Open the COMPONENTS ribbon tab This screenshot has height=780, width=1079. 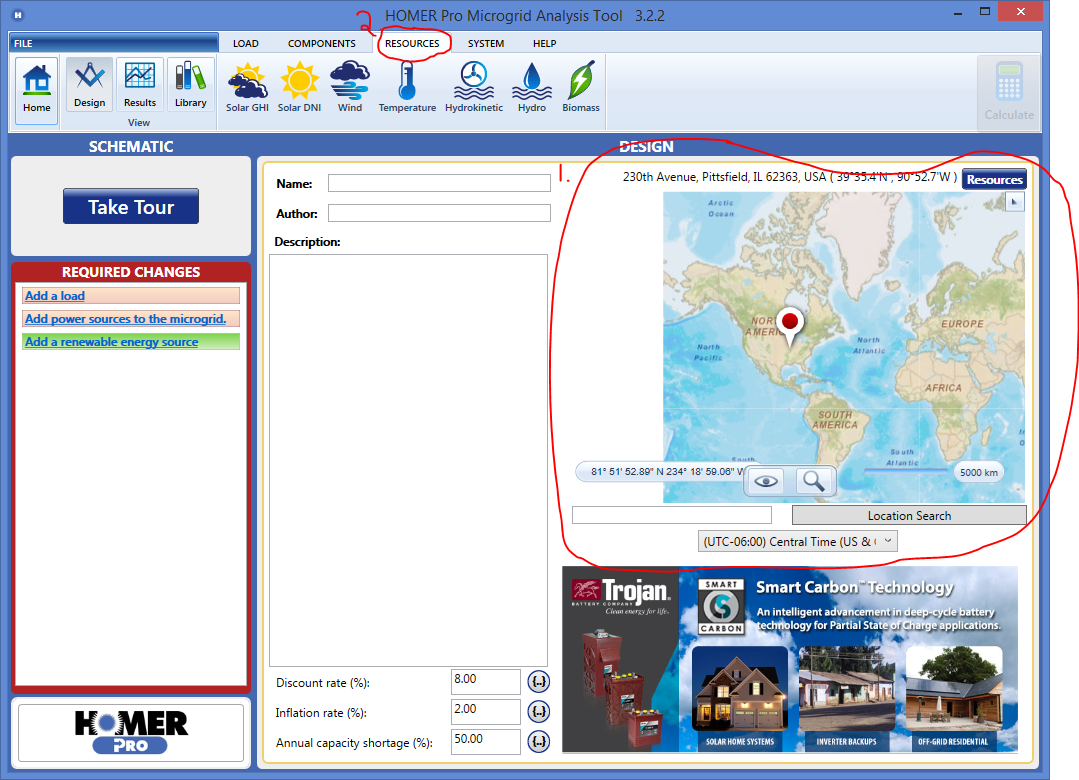tap(321, 44)
